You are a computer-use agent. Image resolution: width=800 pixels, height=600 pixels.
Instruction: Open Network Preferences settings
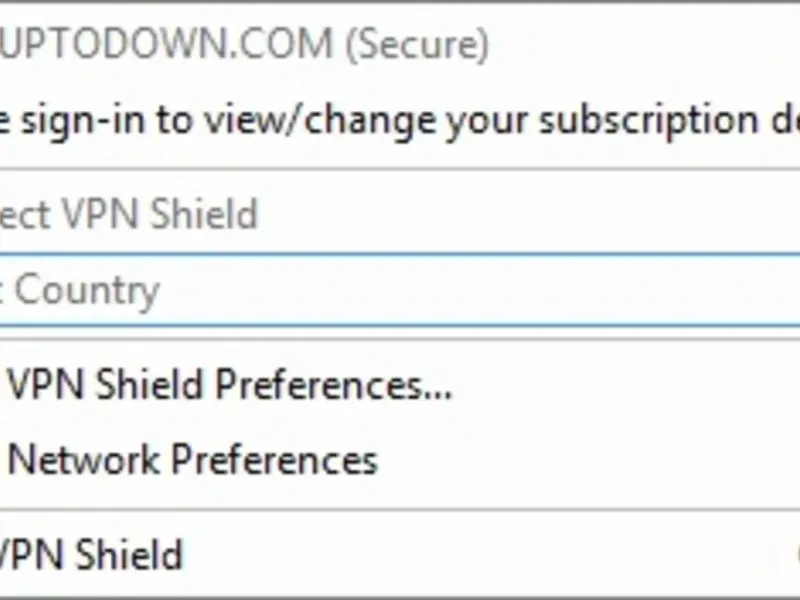coord(193,460)
